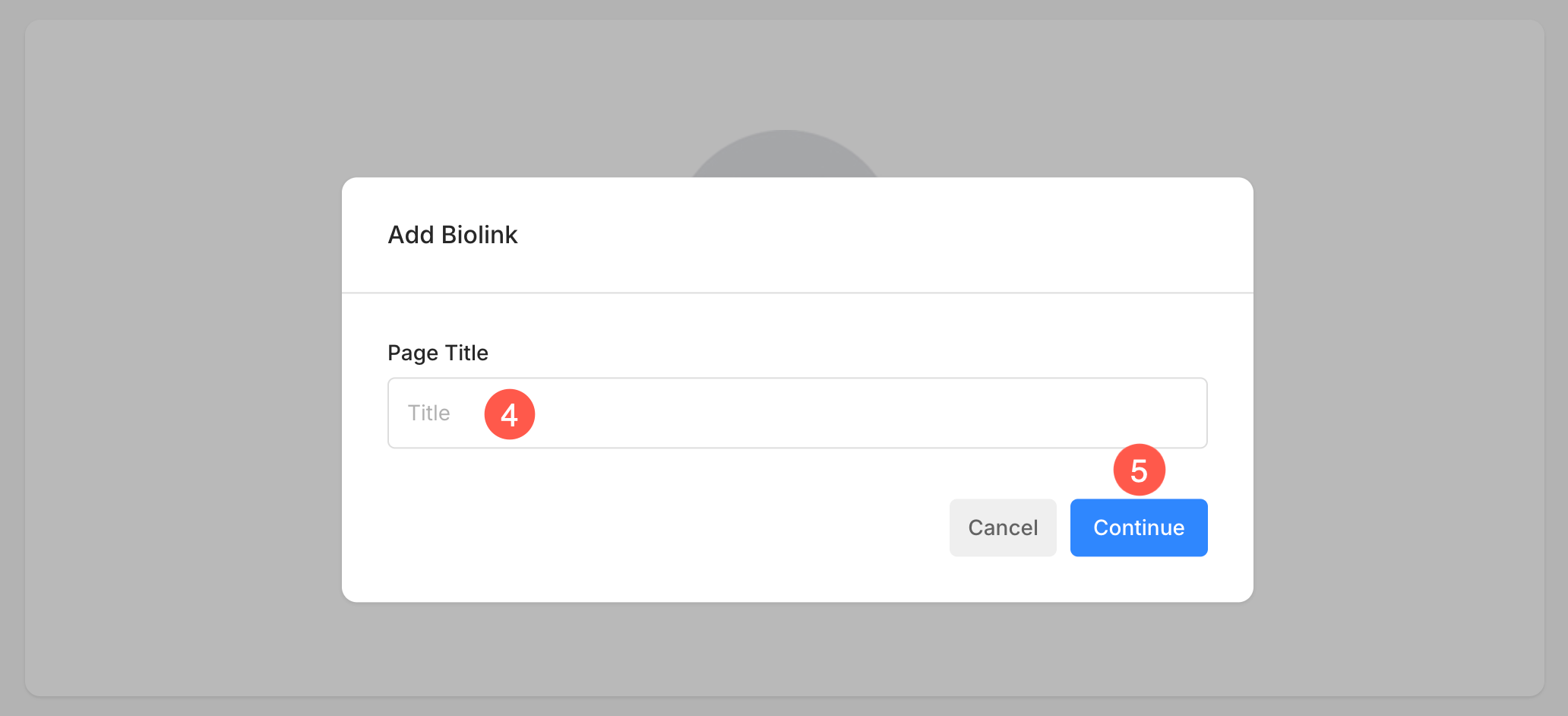Image resolution: width=1568 pixels, height=716 pixels.
Task: Click the empty white area beside Cancel
Action: (x=646, y=527)
